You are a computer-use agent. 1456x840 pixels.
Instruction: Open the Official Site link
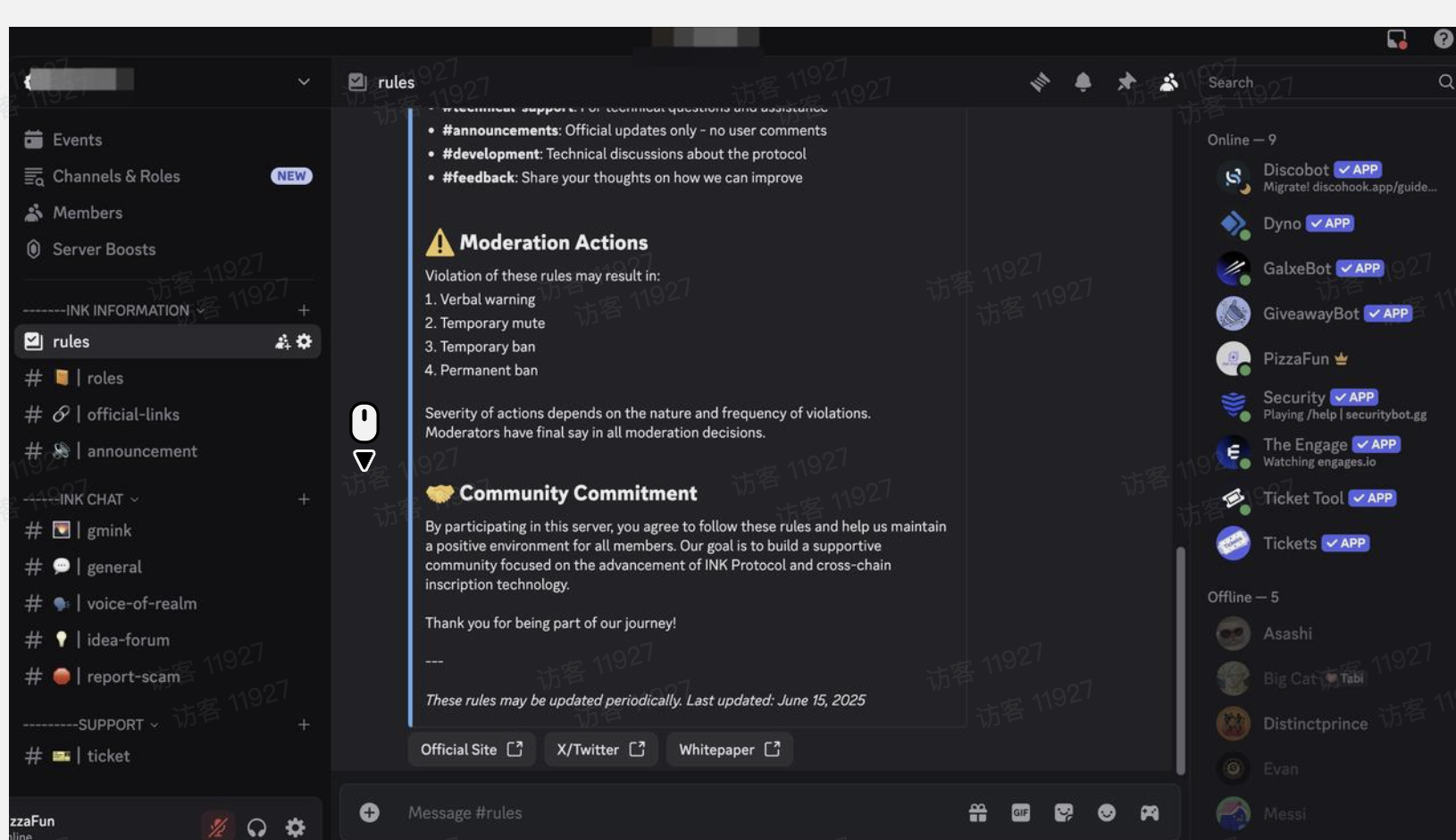[472, 750]
